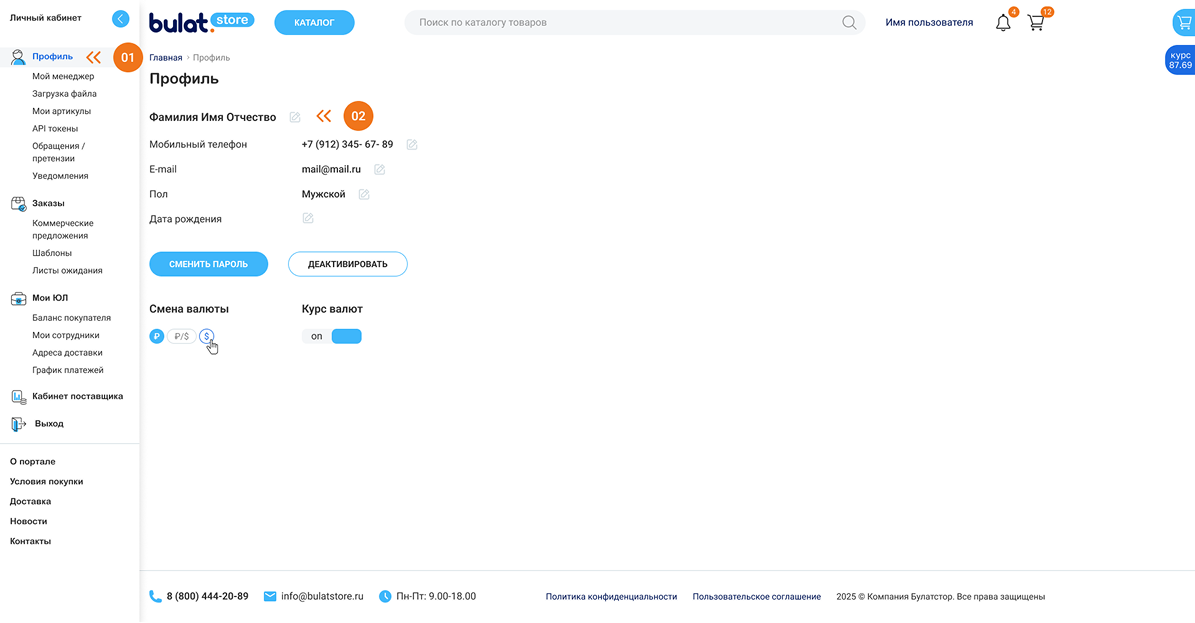This screenshot has height=623, width=1195.
Task: Open Заказы section in sidebar
Action: 48,203
